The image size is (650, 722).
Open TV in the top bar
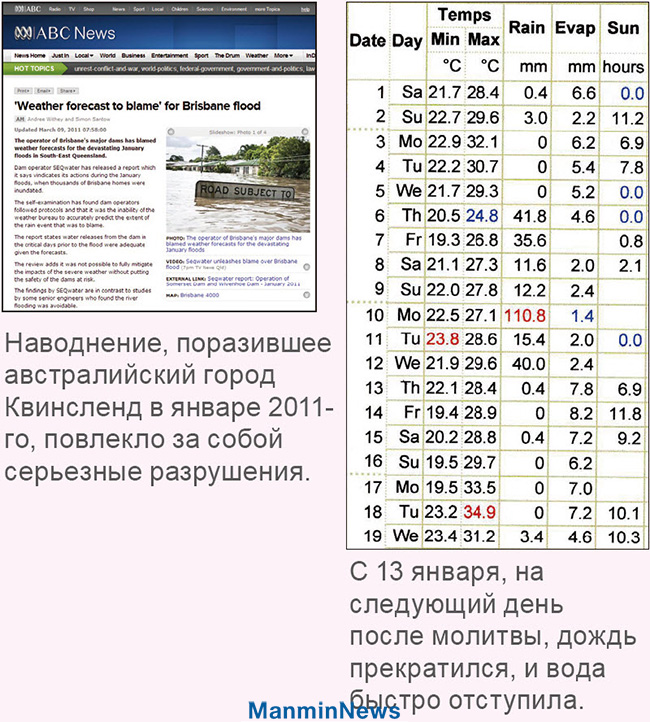click(x=72, y=9)
